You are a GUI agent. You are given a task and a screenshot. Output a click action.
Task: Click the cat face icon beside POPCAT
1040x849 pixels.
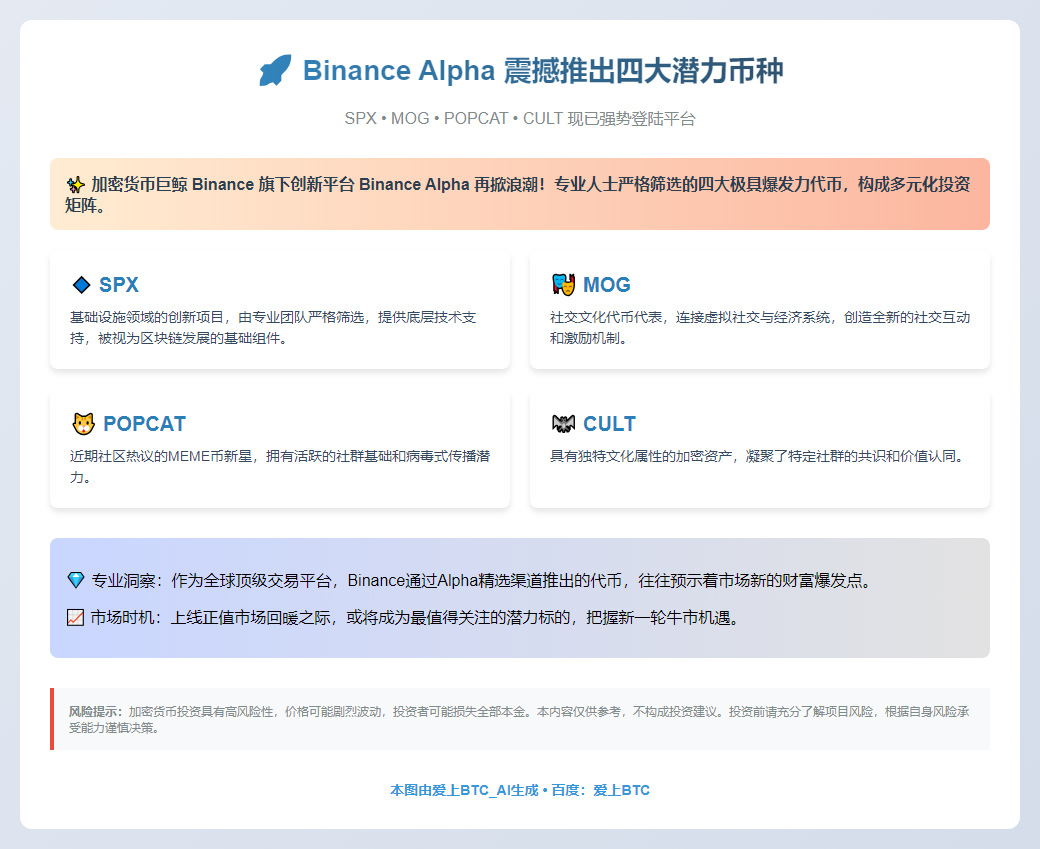(x=84, y=423)
